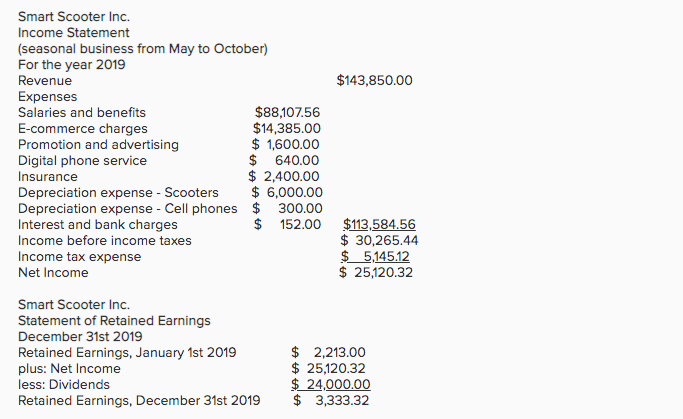Screen dimensions: 683x419
Task: Select Depreciation expense - Scooters label
Action: click(x=118, y=193)
